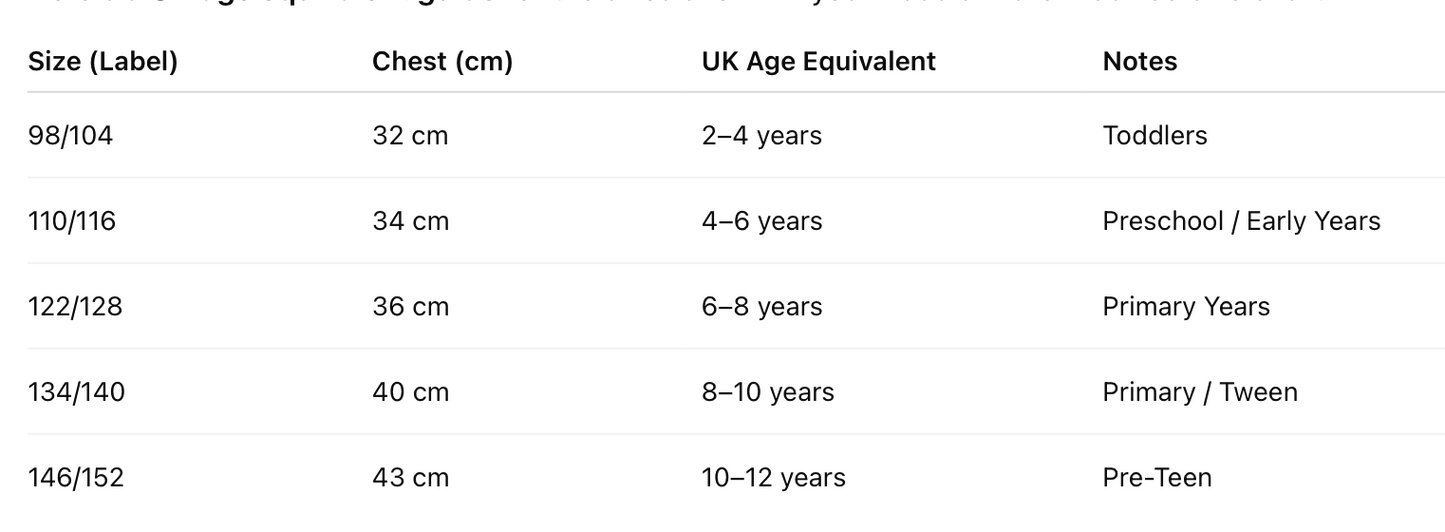
Task: Click the Pre-Teen note
Action: pyautogui.click(x=1156, y=477)
